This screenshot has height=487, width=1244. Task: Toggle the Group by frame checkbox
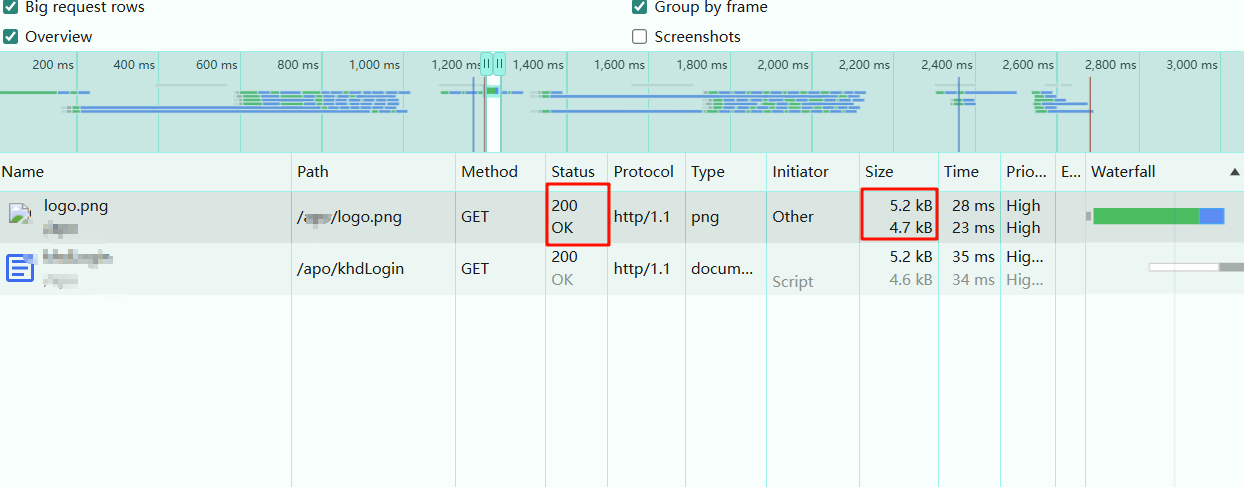coord(640,8)
